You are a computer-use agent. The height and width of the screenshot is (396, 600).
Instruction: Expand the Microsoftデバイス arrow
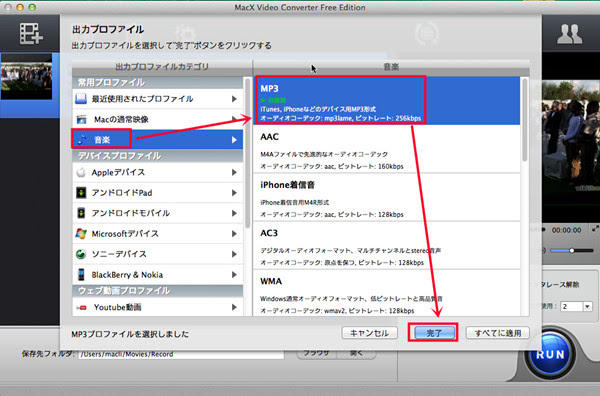234,234
